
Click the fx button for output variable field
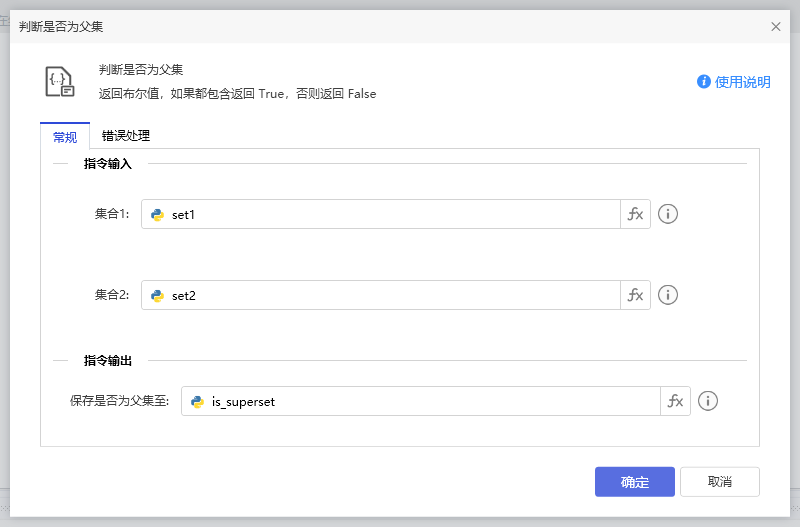[675, 401]
